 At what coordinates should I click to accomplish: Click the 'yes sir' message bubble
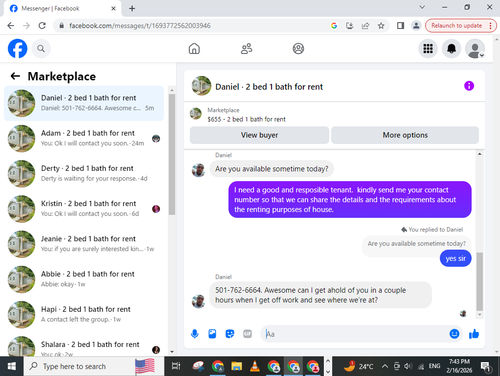455,258
